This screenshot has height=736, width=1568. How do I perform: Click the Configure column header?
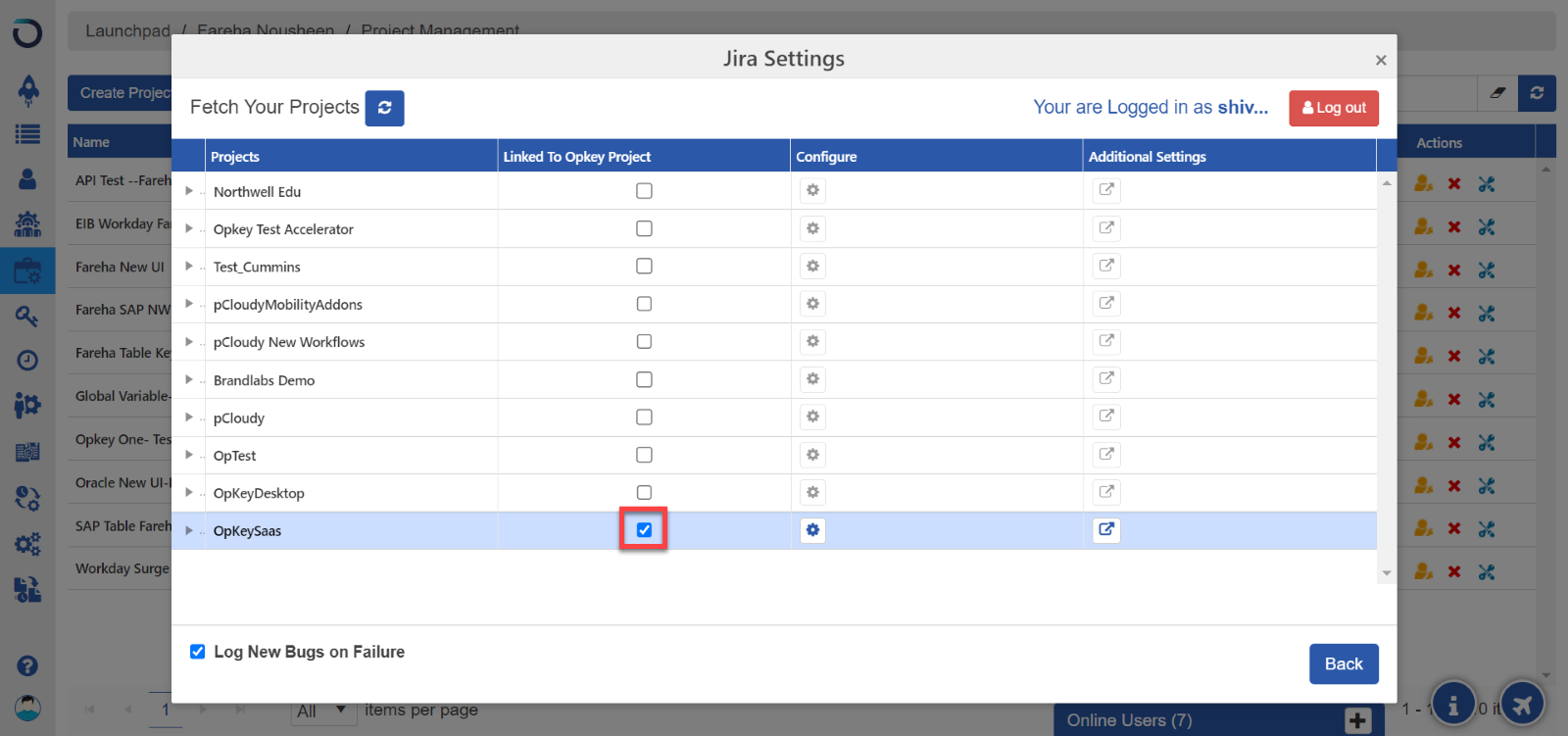pos(936,157)
